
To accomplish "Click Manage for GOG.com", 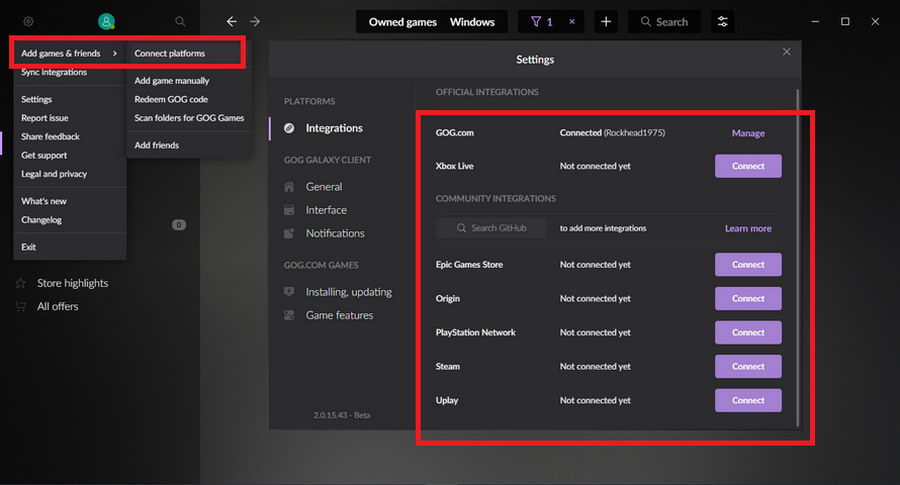I will (x=748, y=133).
